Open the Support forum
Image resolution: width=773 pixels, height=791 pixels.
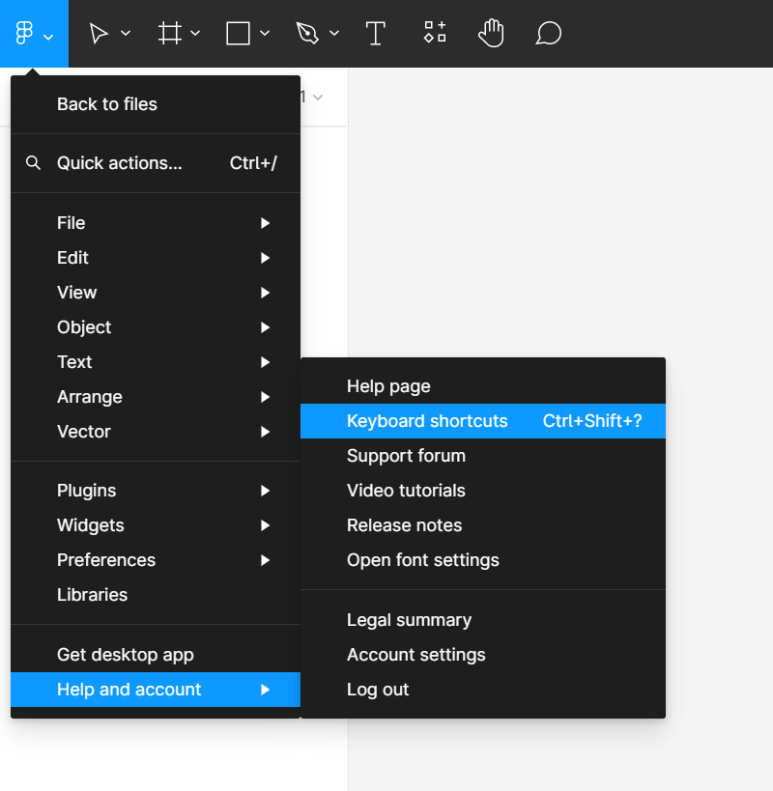point(483,456)
